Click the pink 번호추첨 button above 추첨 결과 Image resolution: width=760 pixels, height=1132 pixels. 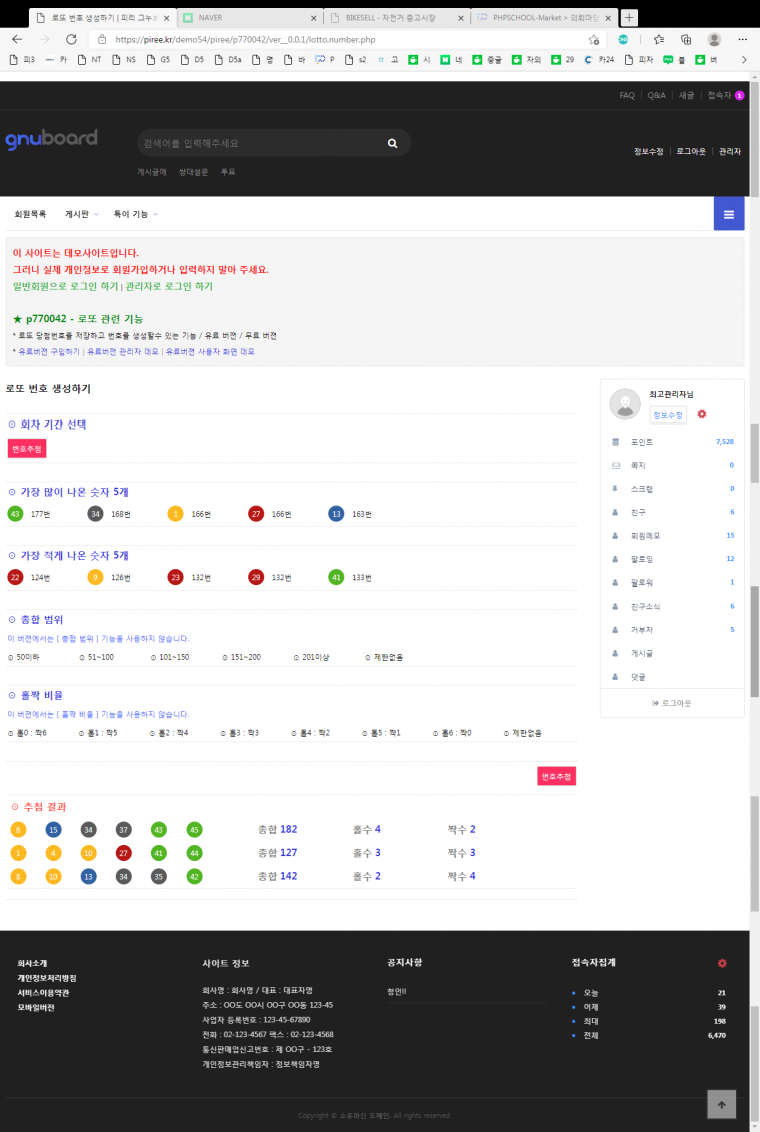coord(556,776)
